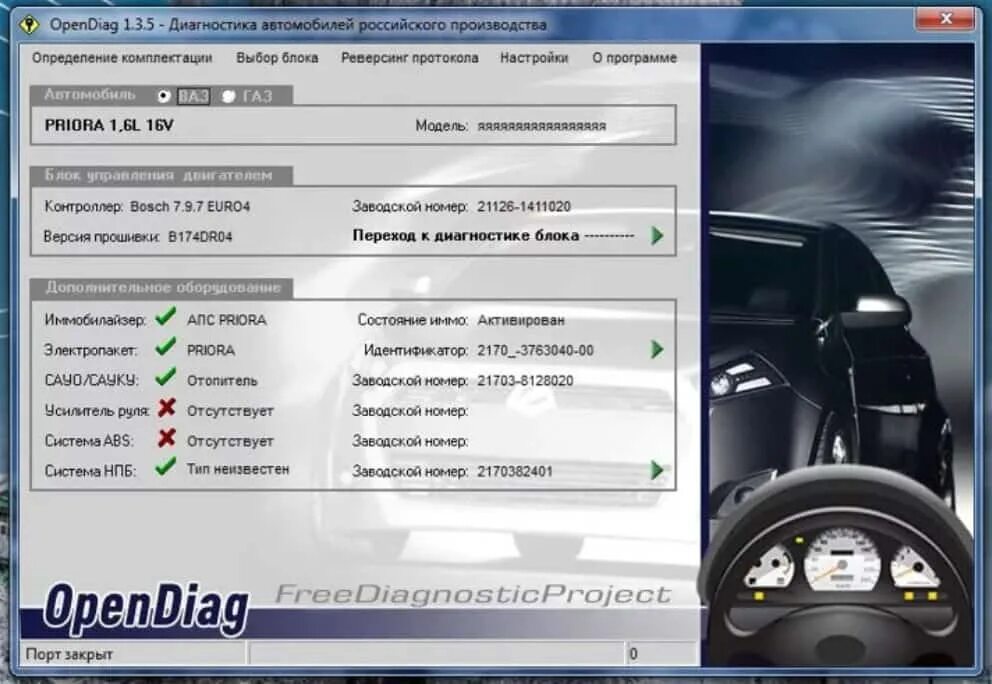The height and width of the screenshot is (684, 992).
Task: Click the Электропакет label
Action: (90, 351)
